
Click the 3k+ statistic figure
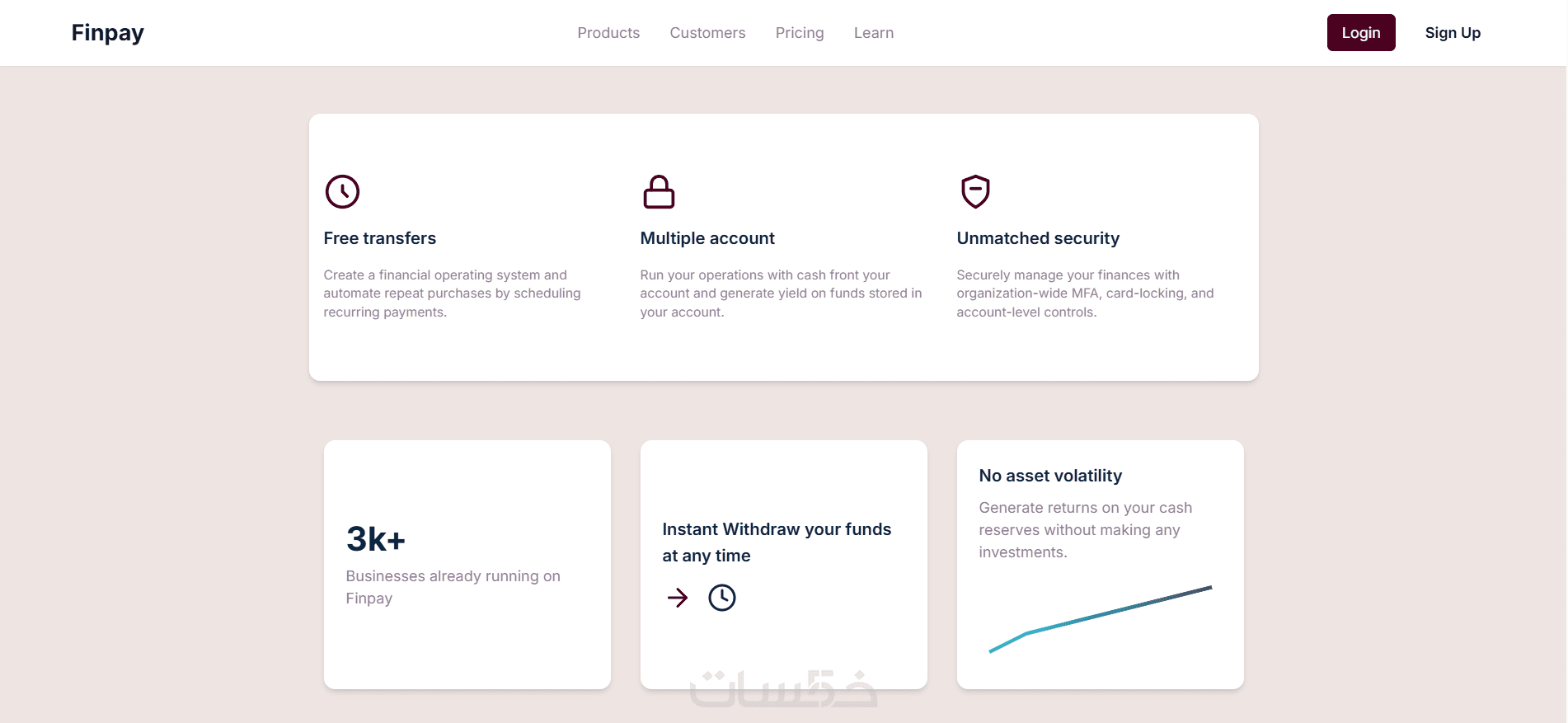point(376,539)
